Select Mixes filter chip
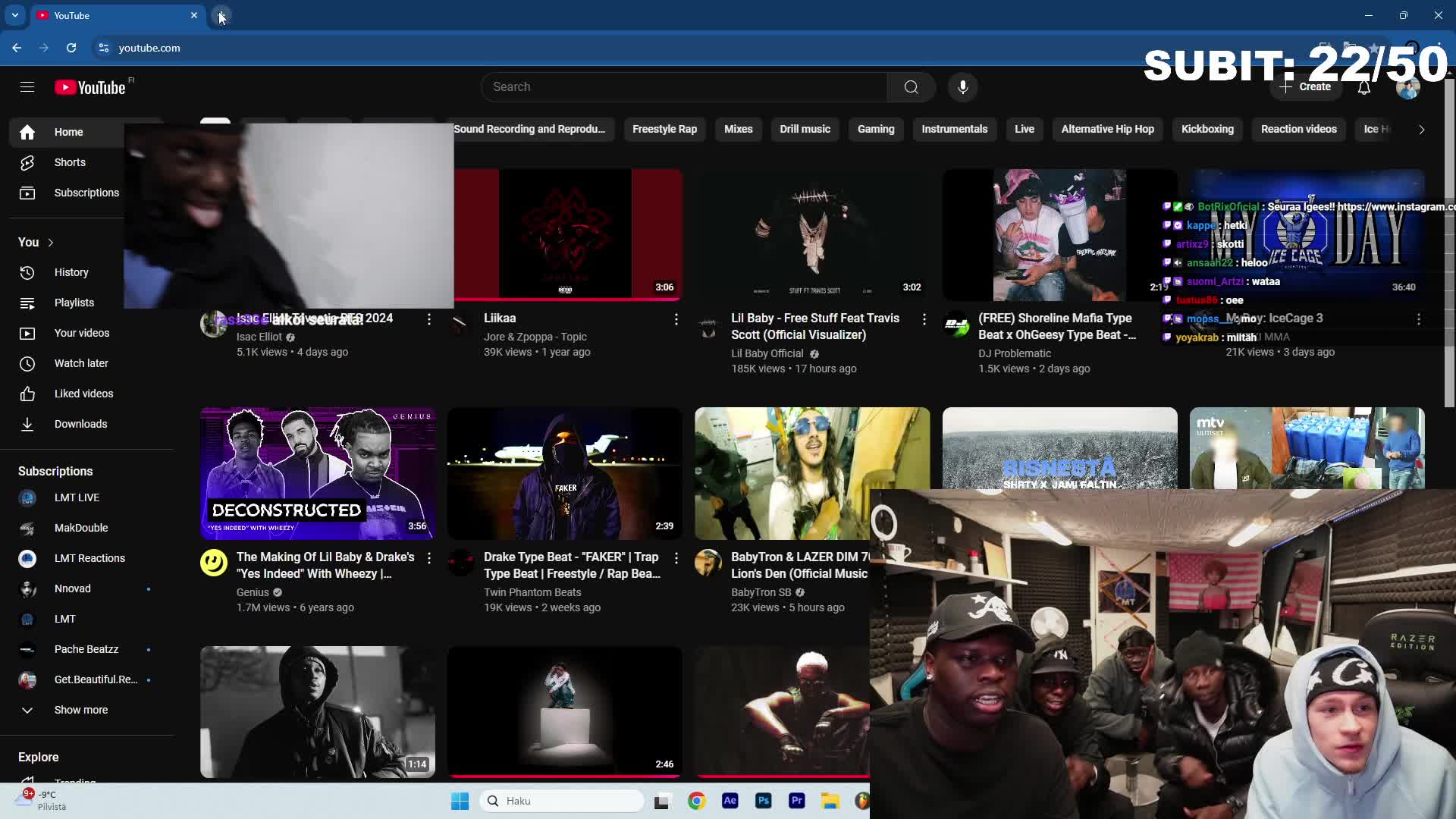The width and height of the screenshot is (1456, 819). [738, 129]
